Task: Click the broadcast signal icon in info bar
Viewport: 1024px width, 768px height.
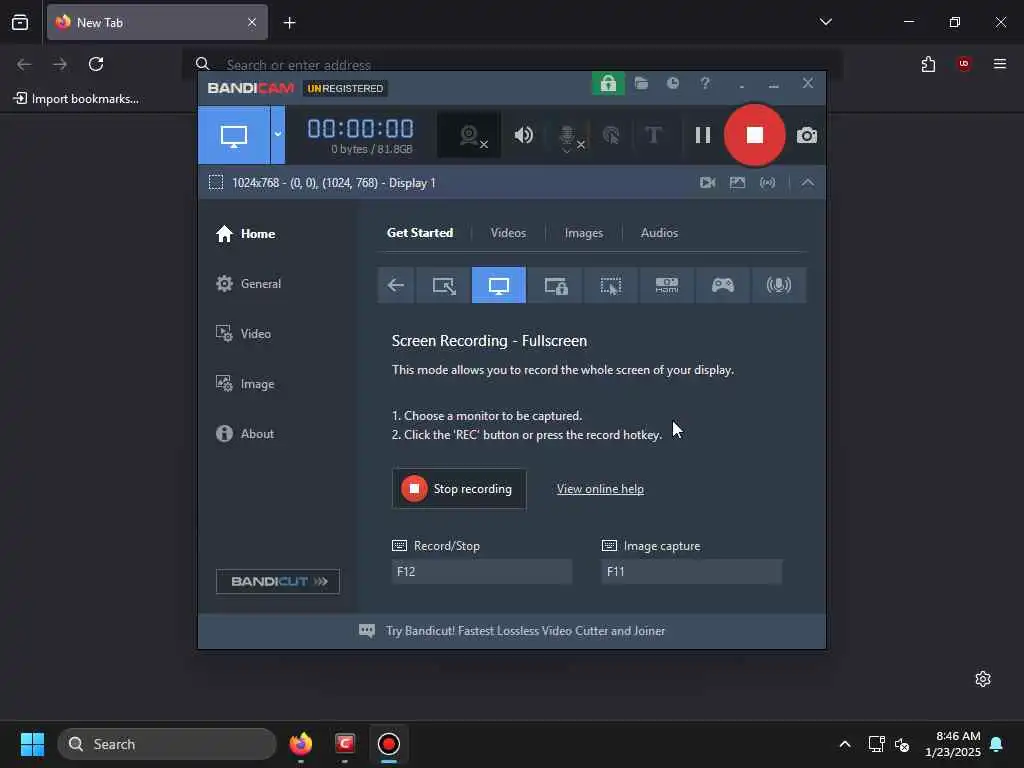Action: tap(767, 182)
